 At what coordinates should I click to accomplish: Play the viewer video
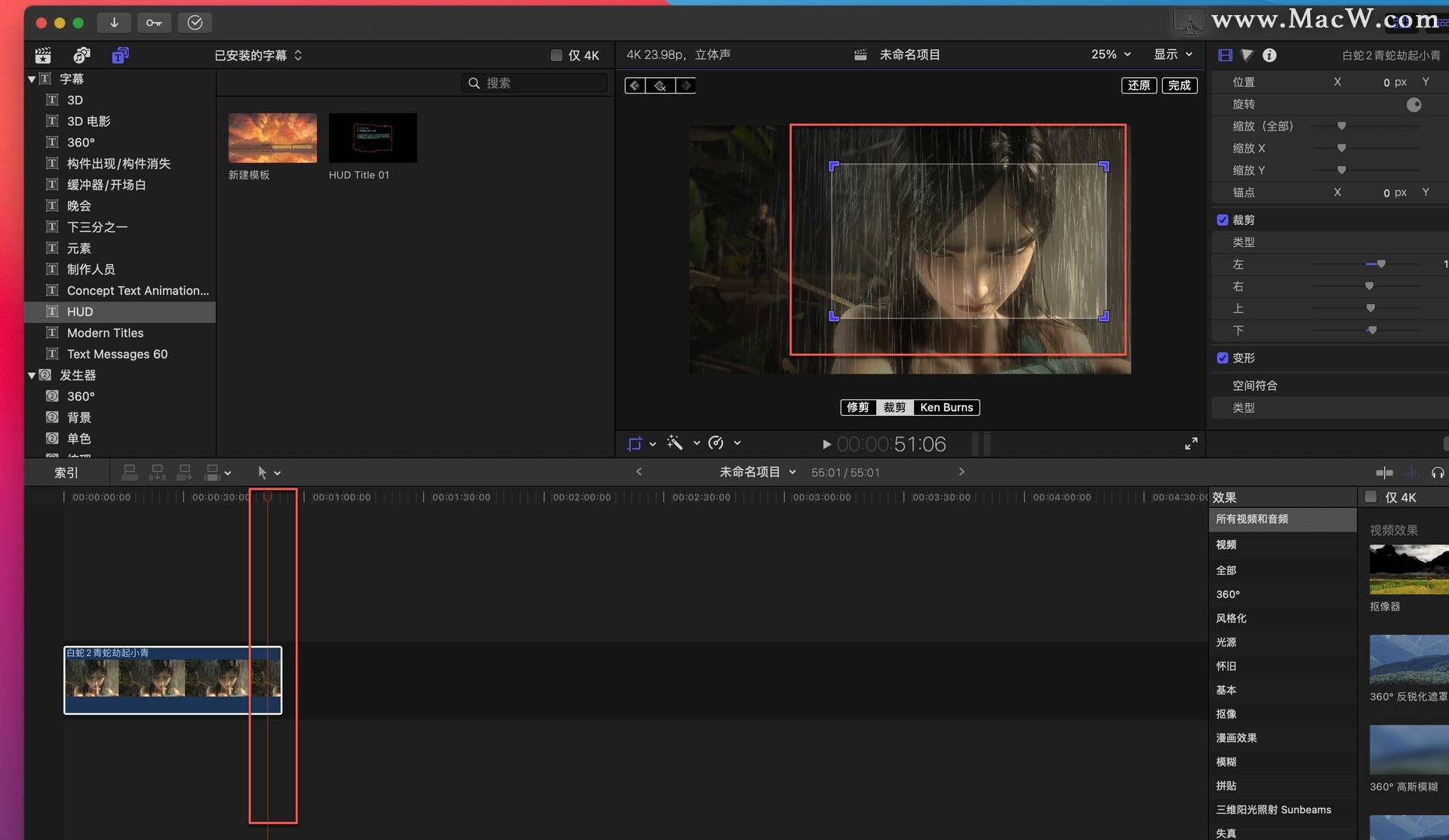(x=826, y=445)
